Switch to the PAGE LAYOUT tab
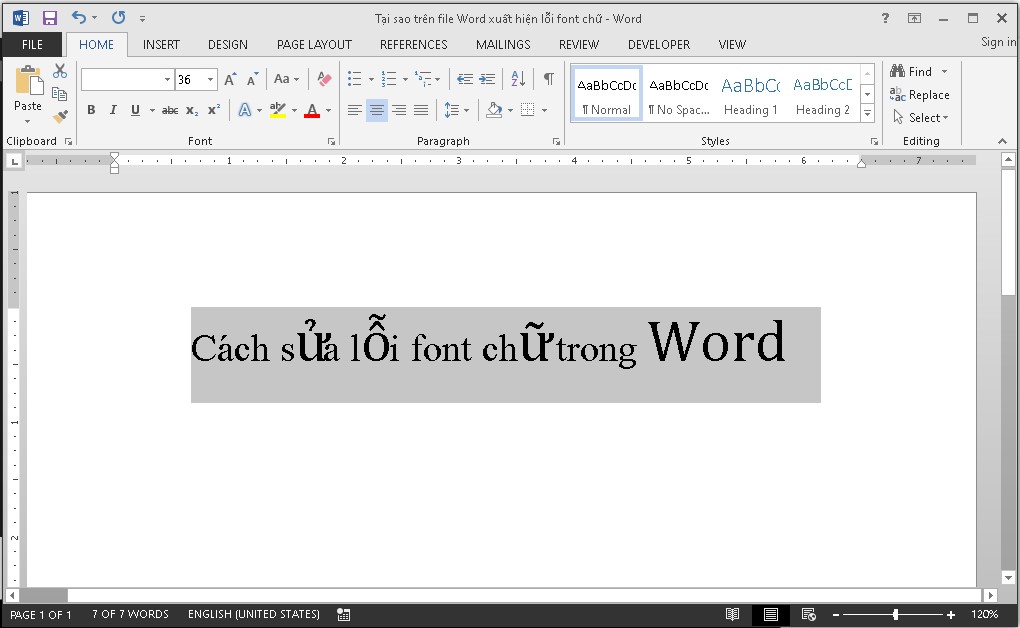1020x628 pixels. click(314, 45)
